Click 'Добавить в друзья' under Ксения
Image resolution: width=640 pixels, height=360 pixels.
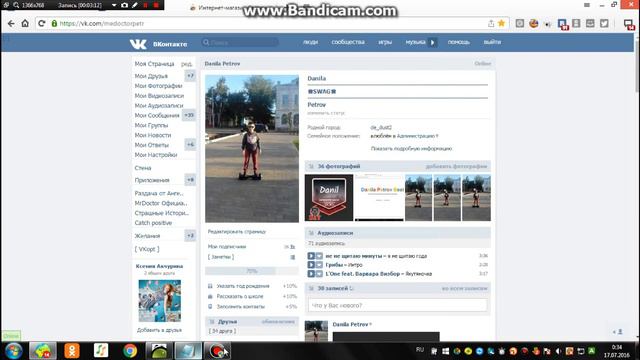coord(160,330)
